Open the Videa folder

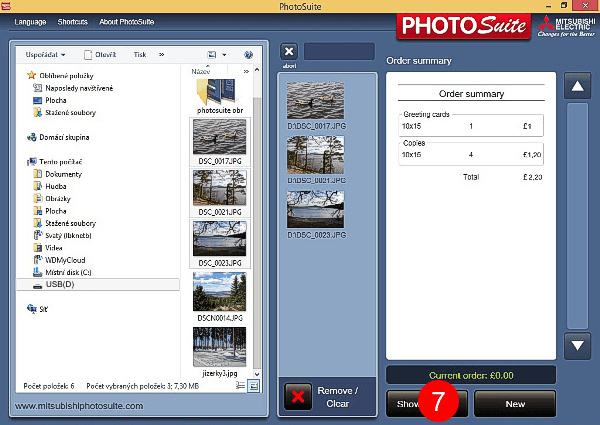[x=48, y=248]
